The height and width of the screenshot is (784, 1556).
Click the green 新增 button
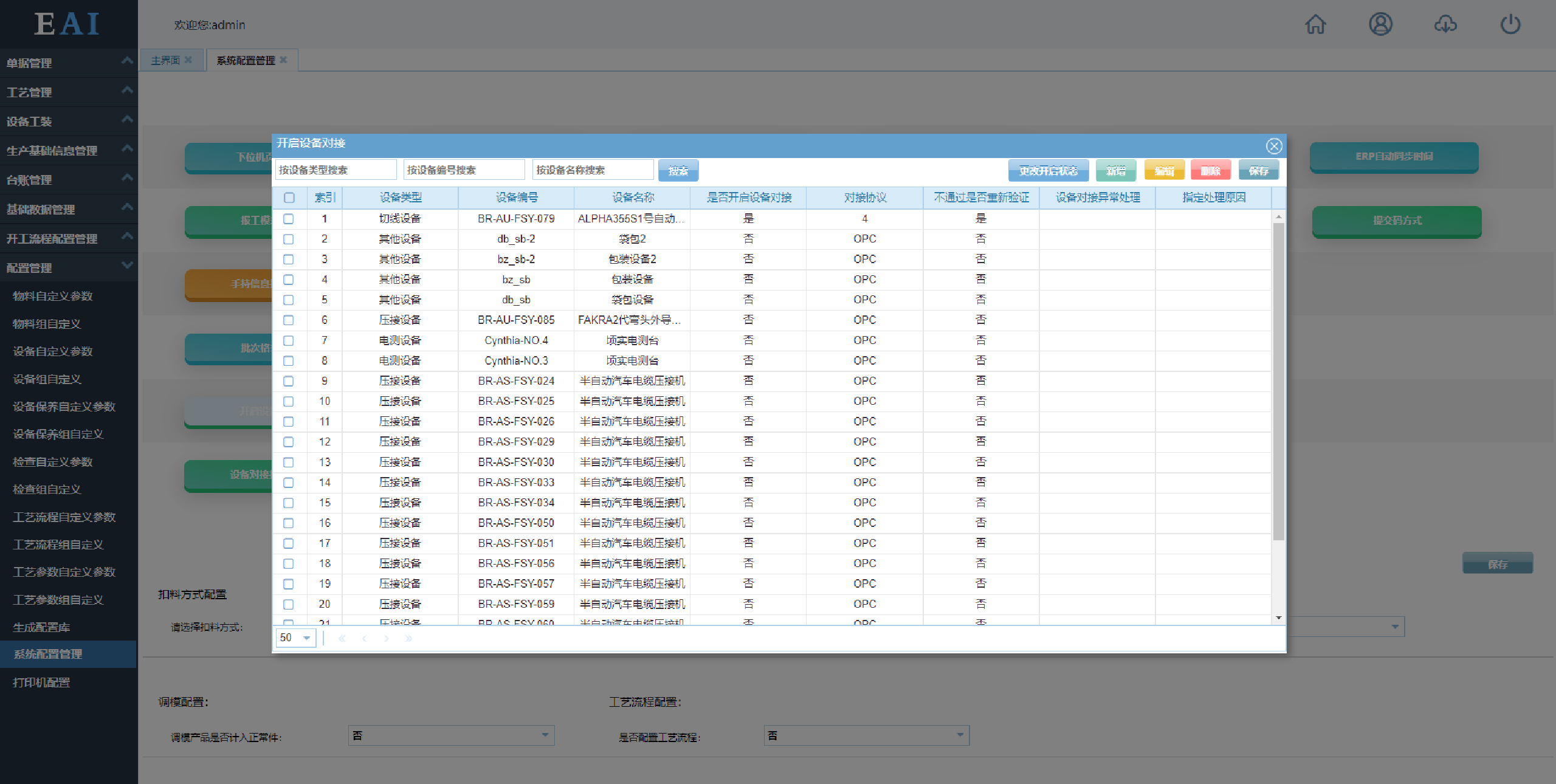tap(1116, 171)
